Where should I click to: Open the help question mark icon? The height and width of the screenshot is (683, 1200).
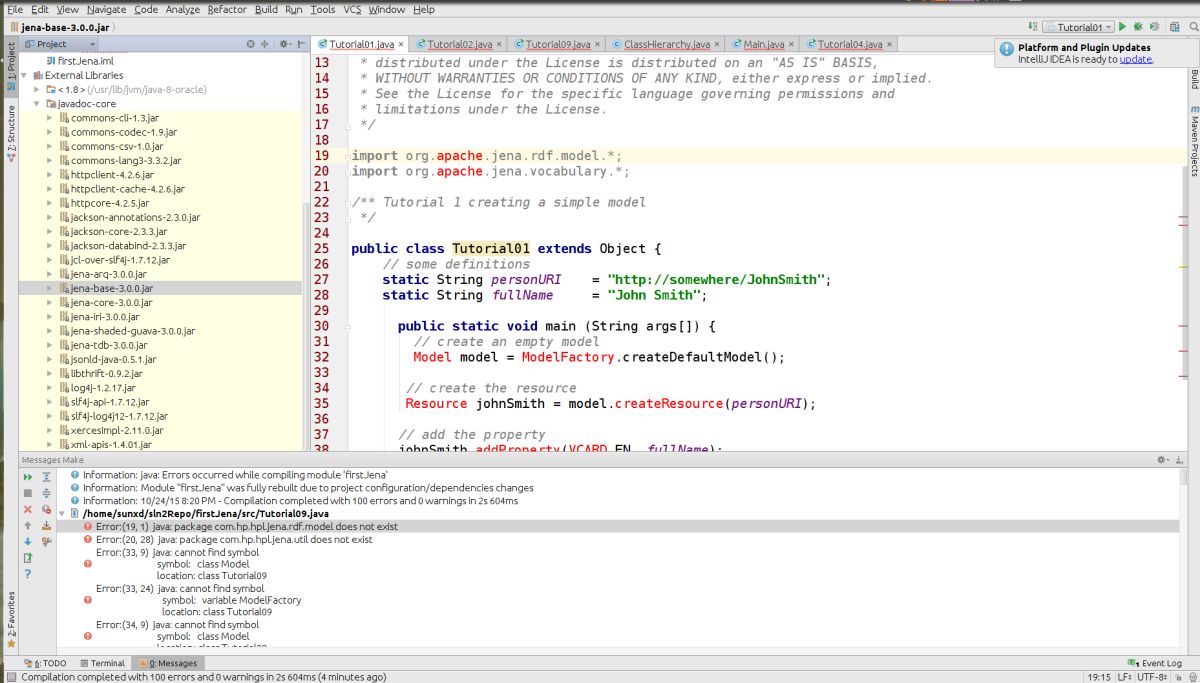(x=28, y=573)
